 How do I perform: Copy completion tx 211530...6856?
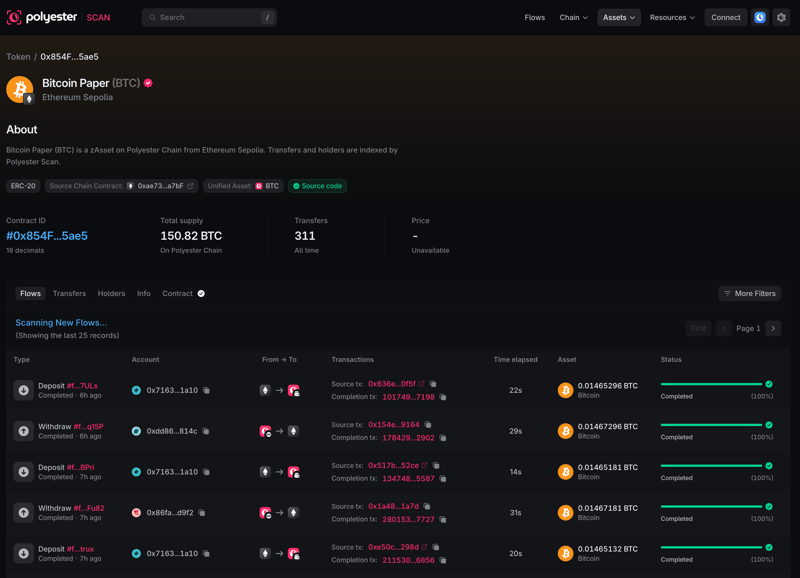coord(443,560)
